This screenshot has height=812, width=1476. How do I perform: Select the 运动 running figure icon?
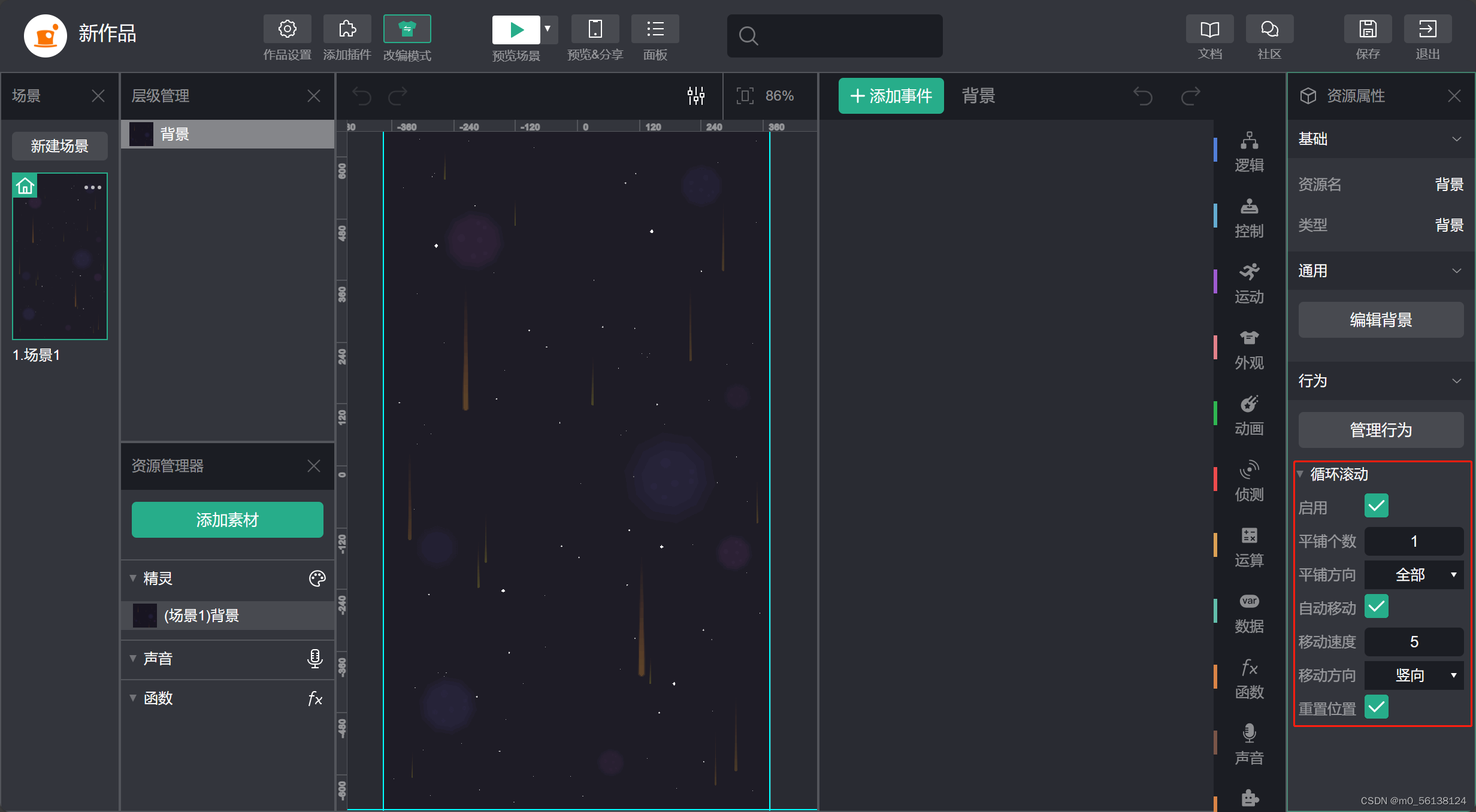coord(1249,273)
